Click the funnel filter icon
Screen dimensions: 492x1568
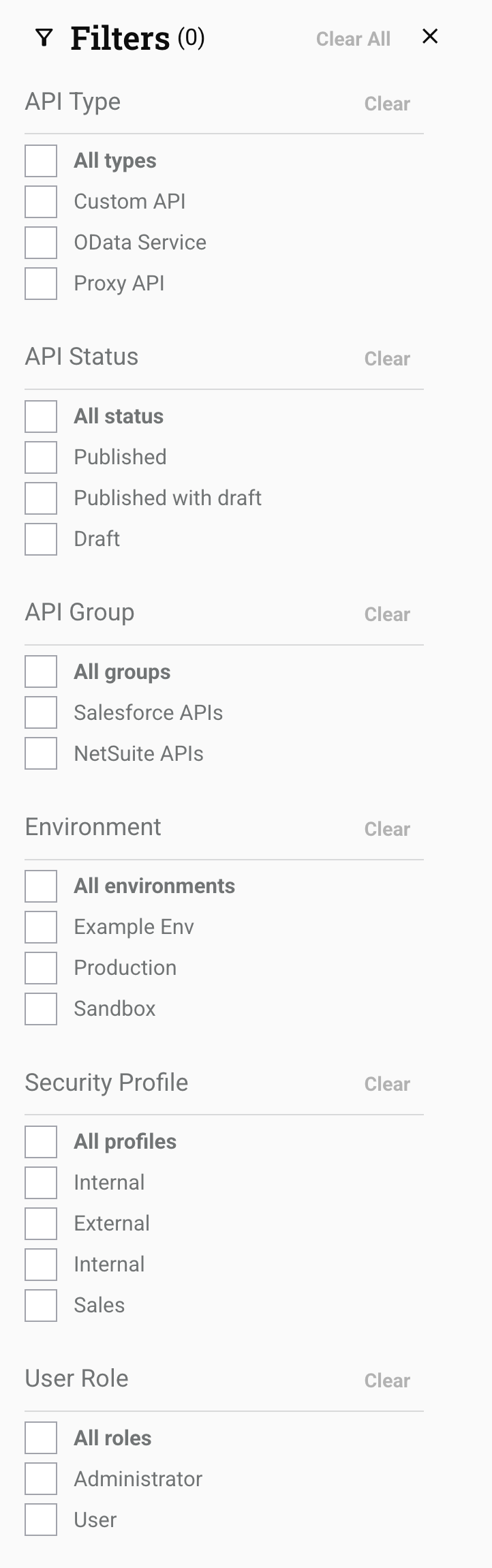tap(44, 38)
